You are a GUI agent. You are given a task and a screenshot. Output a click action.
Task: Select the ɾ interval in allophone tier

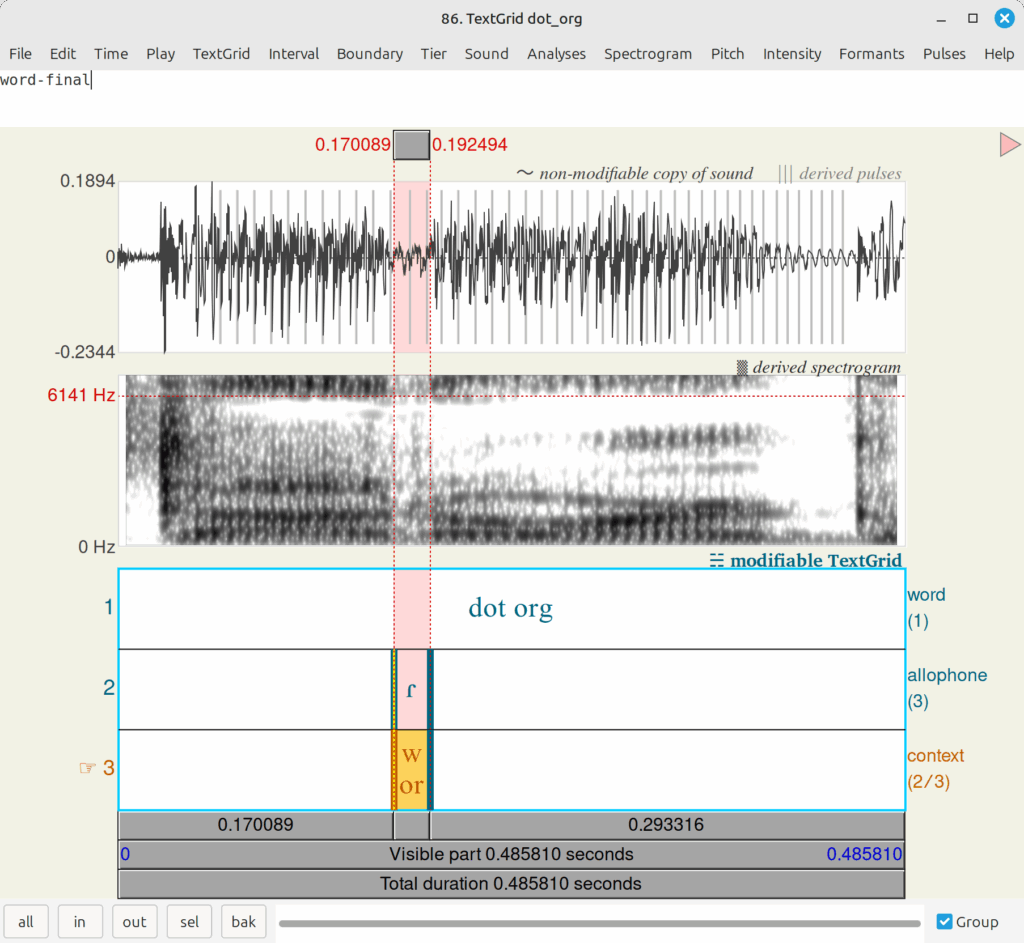click(x=412, y=689)
